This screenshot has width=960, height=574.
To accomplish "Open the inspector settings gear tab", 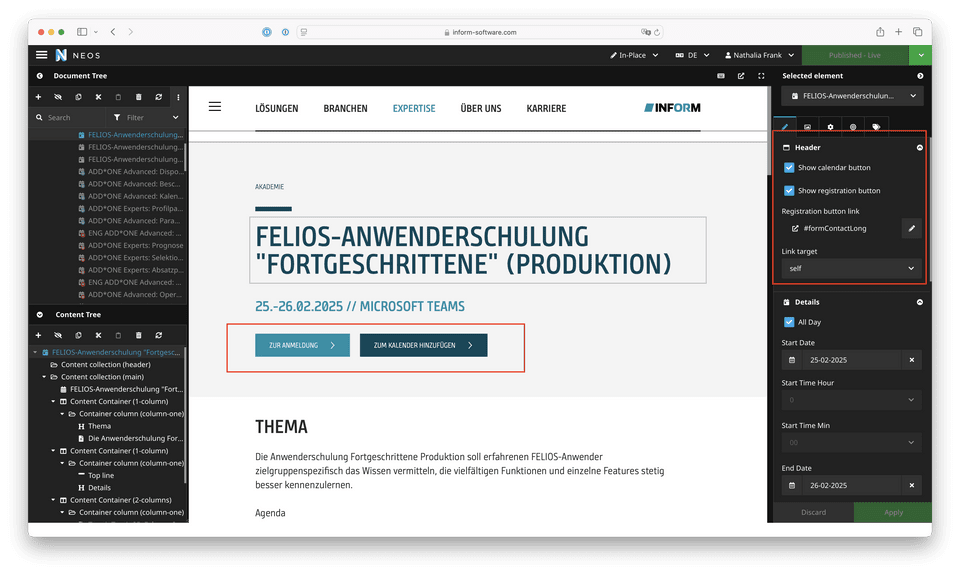I will tap(830, 126).
